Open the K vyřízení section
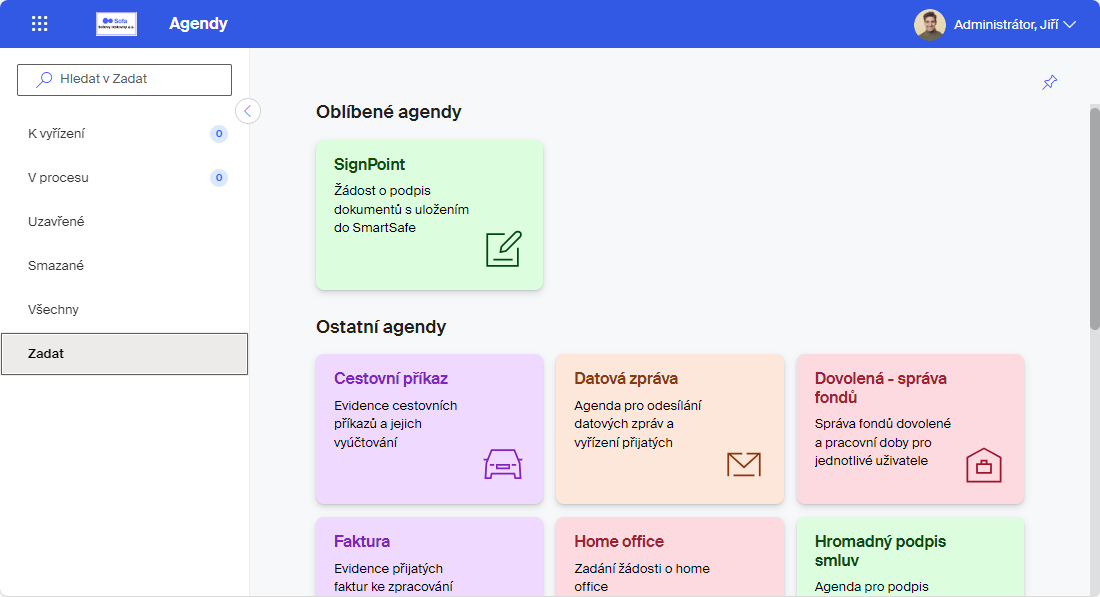This screenshot has width=1100, height=597. click(125, 133)
